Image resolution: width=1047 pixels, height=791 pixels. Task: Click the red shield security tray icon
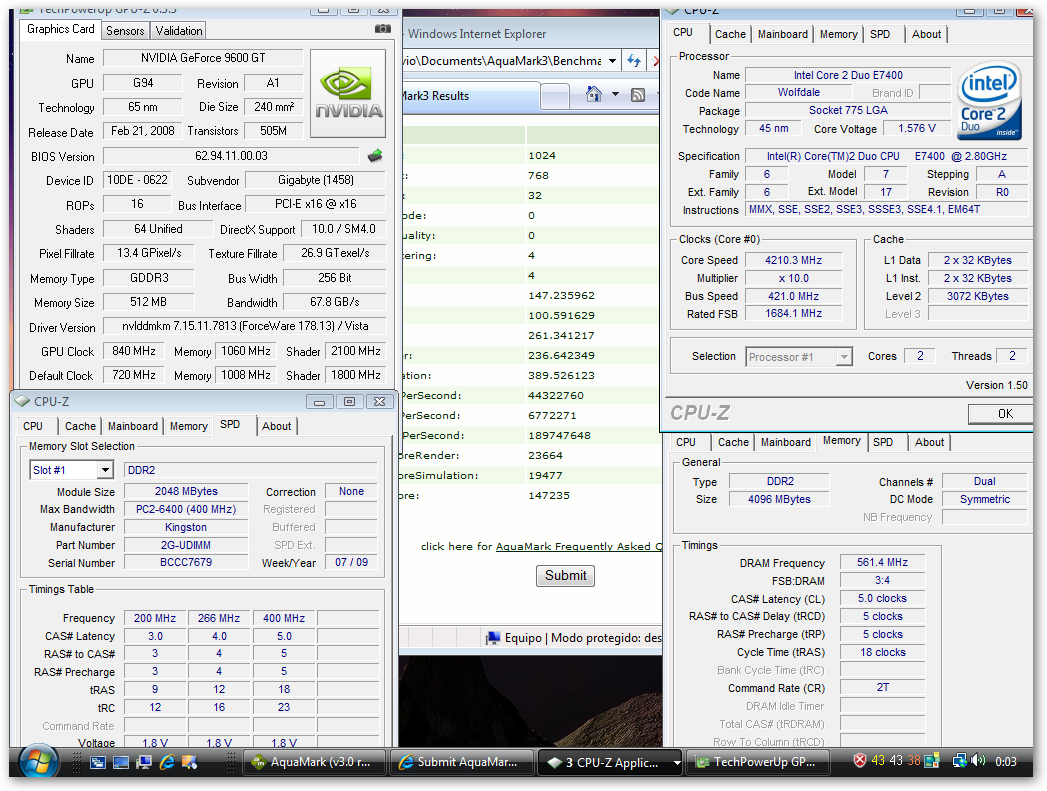[860, 760]
